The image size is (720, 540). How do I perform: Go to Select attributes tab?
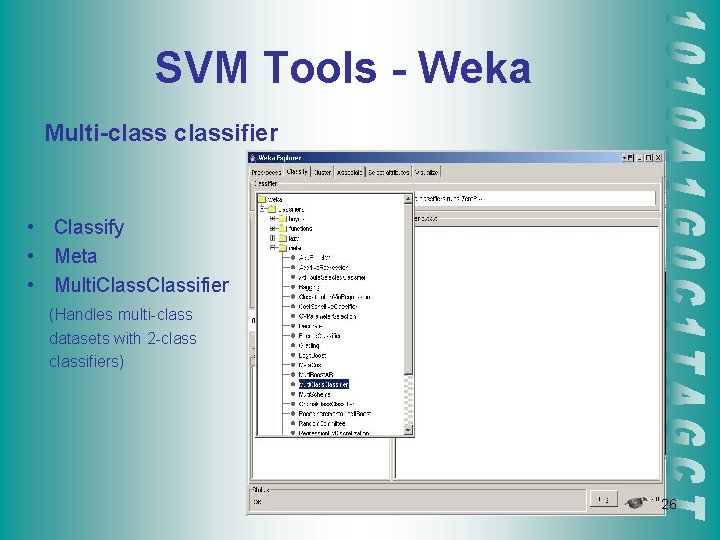click(x=388, y=173)
